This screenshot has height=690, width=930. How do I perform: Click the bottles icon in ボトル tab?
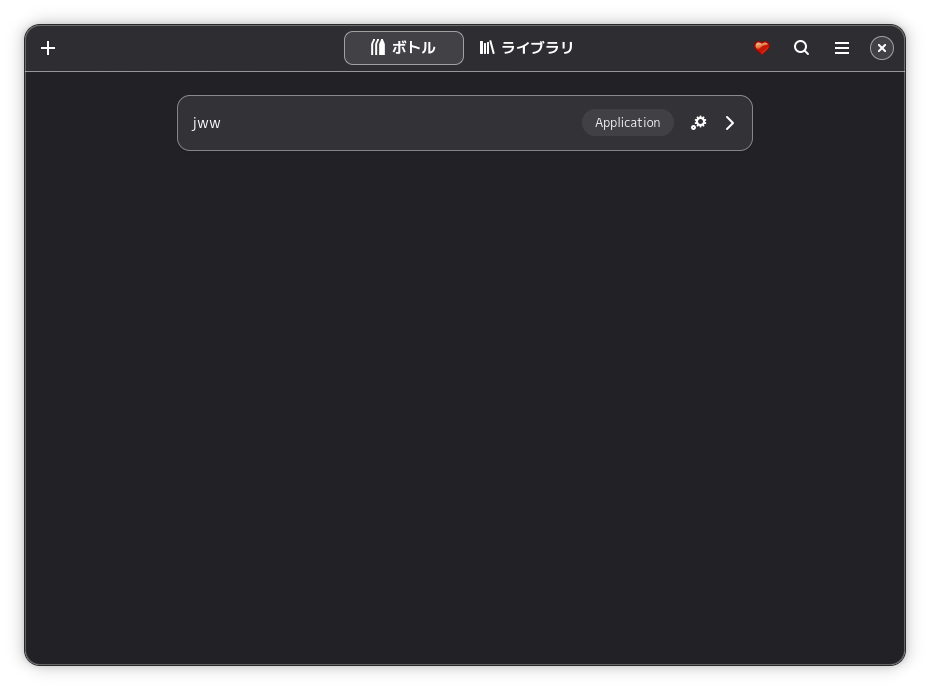[378, 48]
